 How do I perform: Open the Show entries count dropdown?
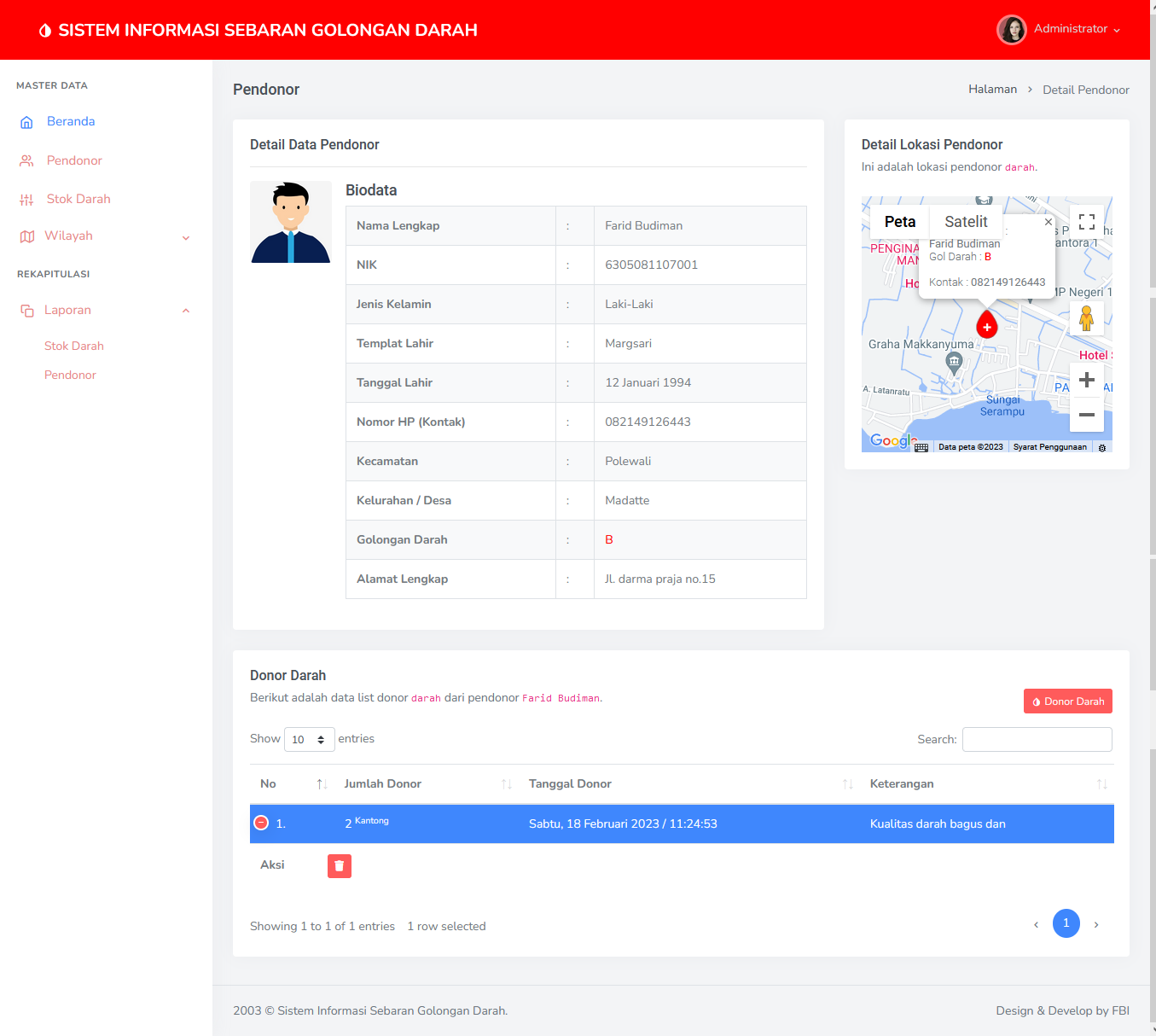pyautogui.click(x=309, y=739)
